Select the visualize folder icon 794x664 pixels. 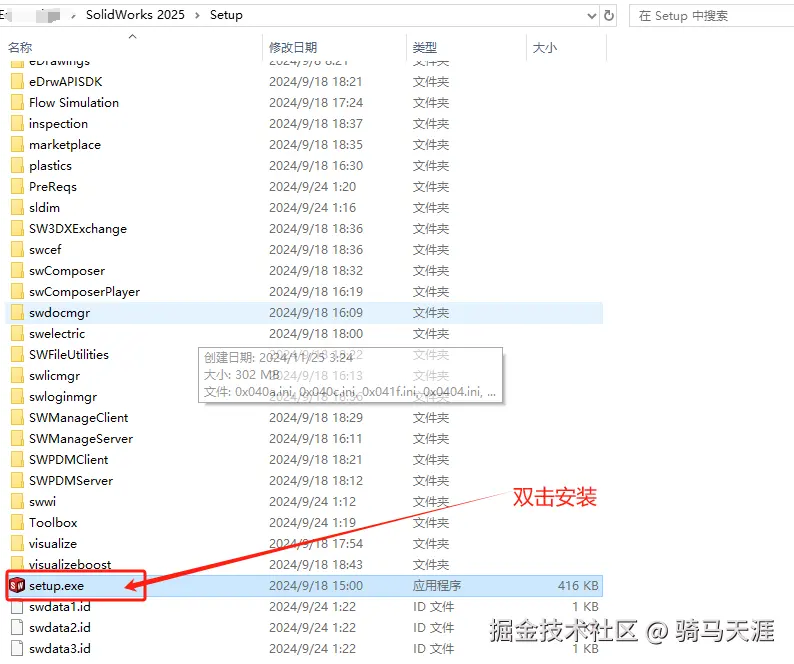pos(17,544)
